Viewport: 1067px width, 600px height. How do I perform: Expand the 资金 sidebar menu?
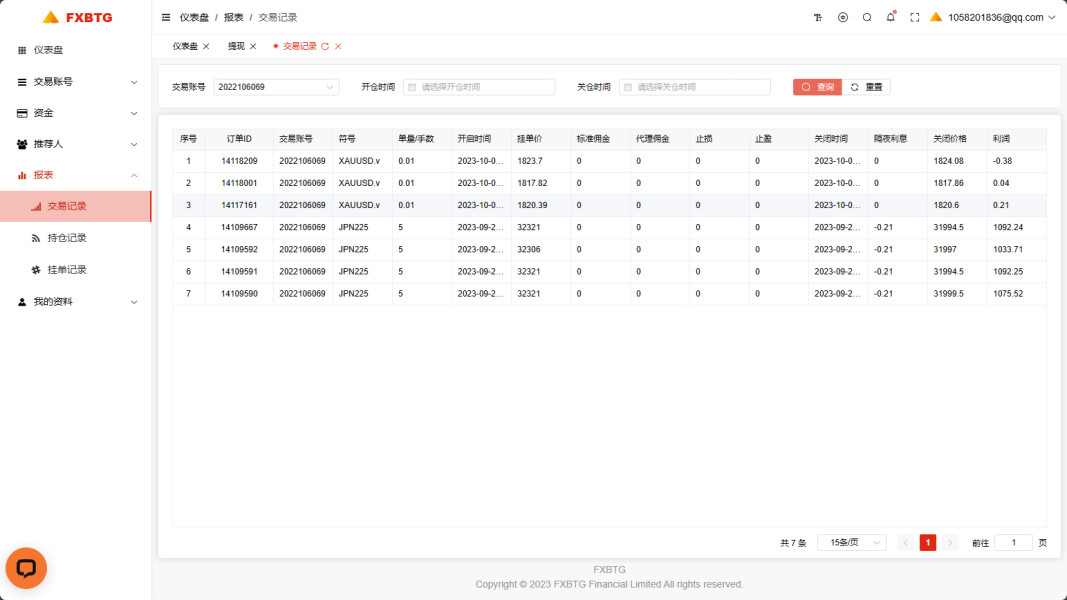(76, 113)
